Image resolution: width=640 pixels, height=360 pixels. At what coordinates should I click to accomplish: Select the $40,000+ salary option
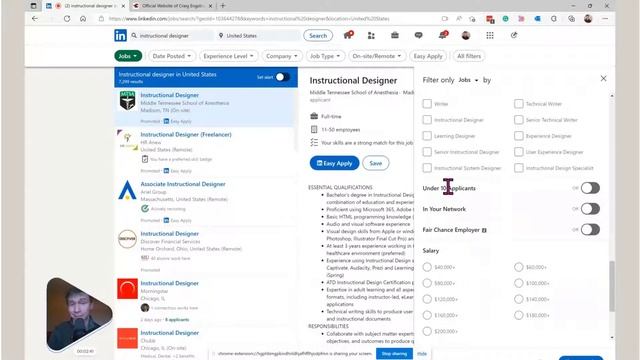(427, 267)
